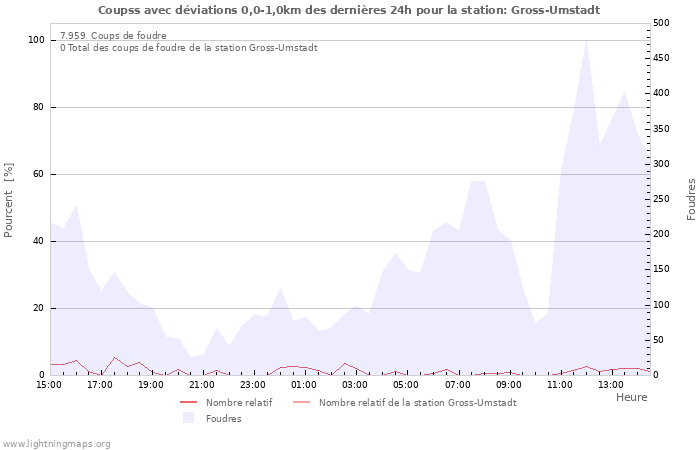This screenshot has width=700, height=450.
Task: Click the 'Heure' axis label
Action: [x=631, y=397]
